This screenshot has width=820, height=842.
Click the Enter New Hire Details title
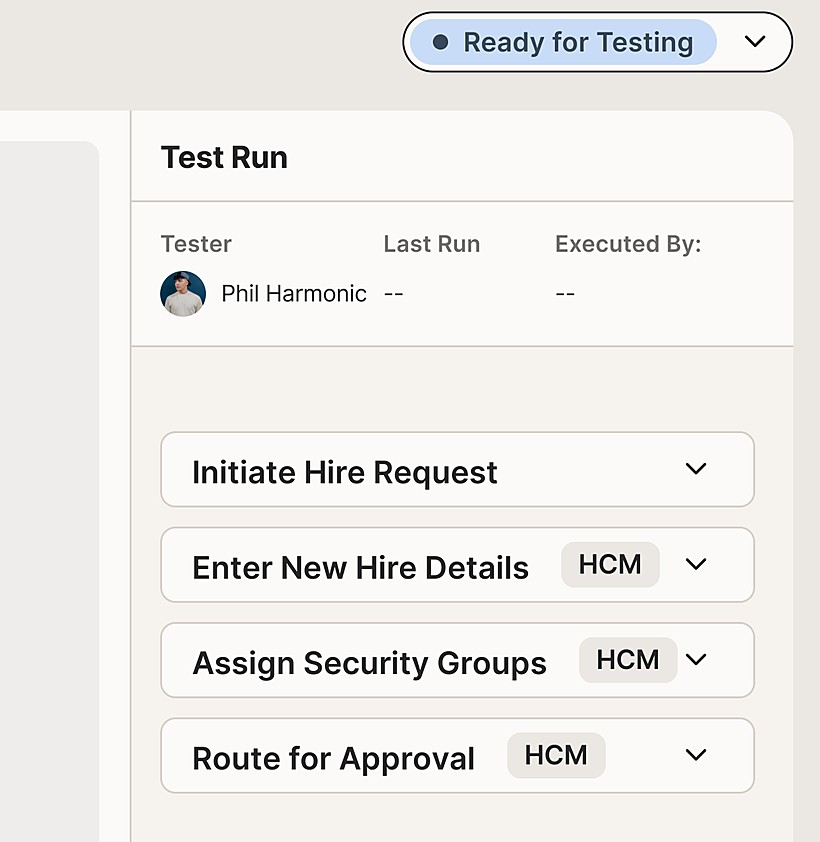tap(360, 568)
